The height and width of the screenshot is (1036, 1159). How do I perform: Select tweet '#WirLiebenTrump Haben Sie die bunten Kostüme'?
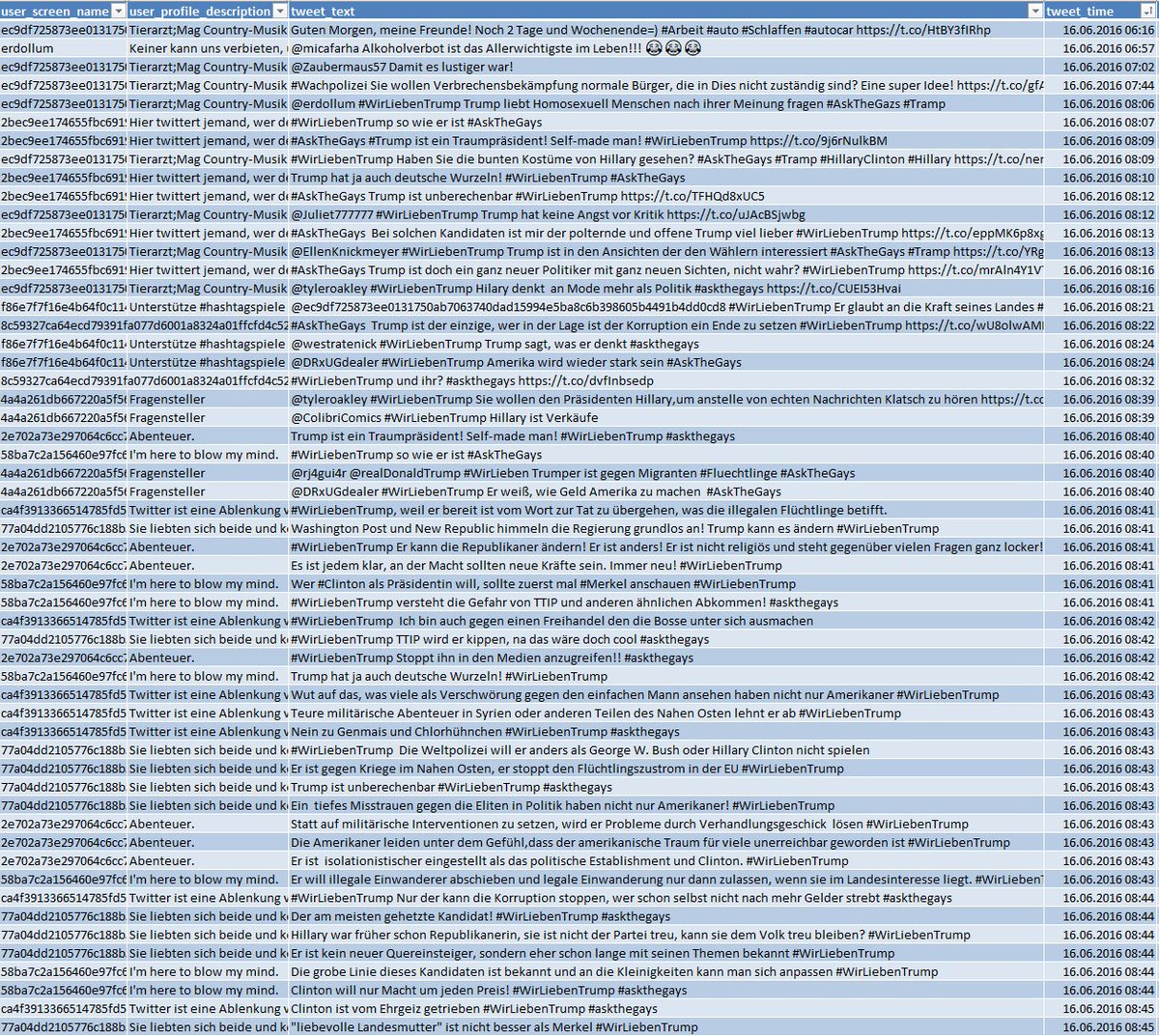pos(666,159)
